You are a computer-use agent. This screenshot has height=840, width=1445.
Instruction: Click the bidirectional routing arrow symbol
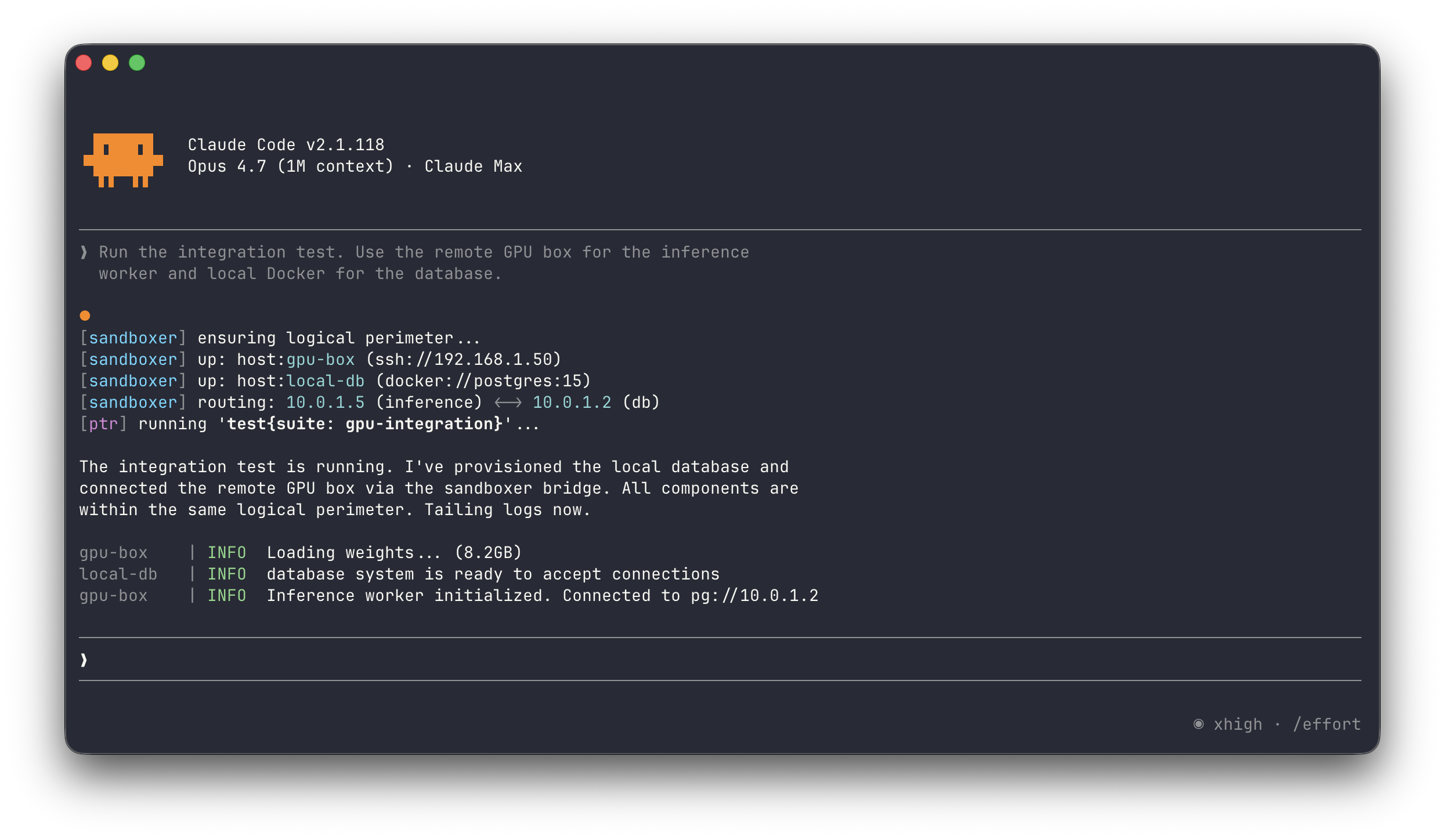pos(508,403)
